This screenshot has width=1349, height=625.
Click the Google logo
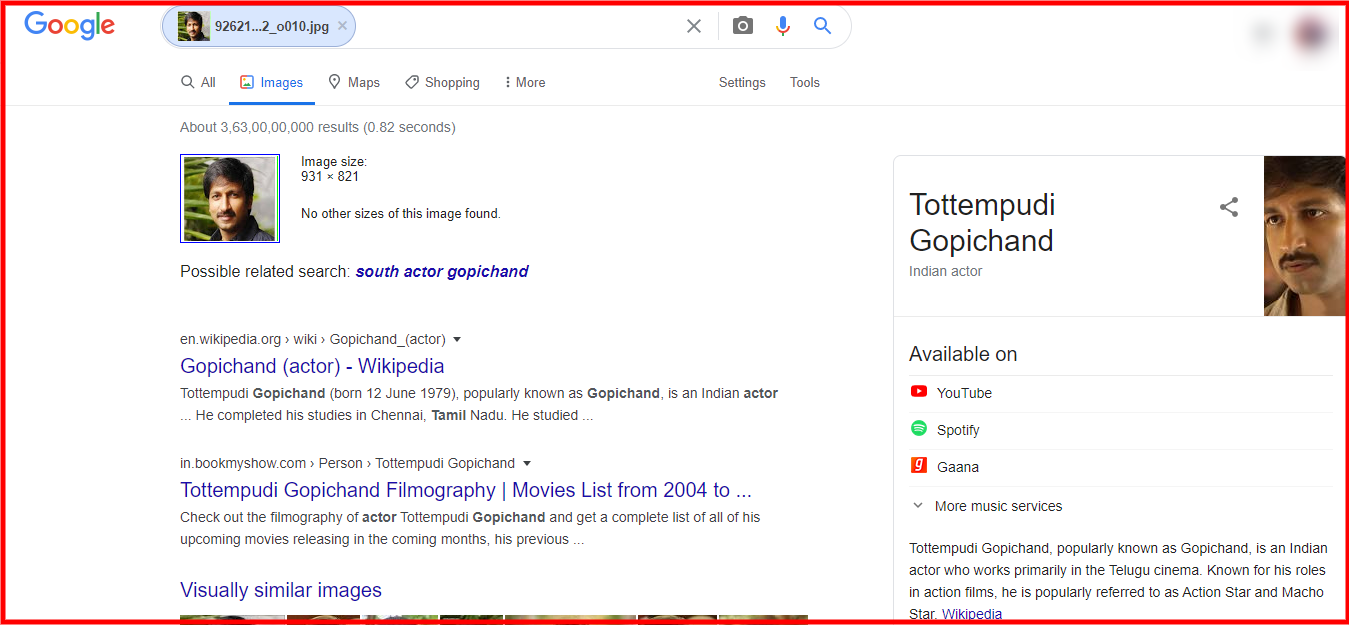click(69, 26)
